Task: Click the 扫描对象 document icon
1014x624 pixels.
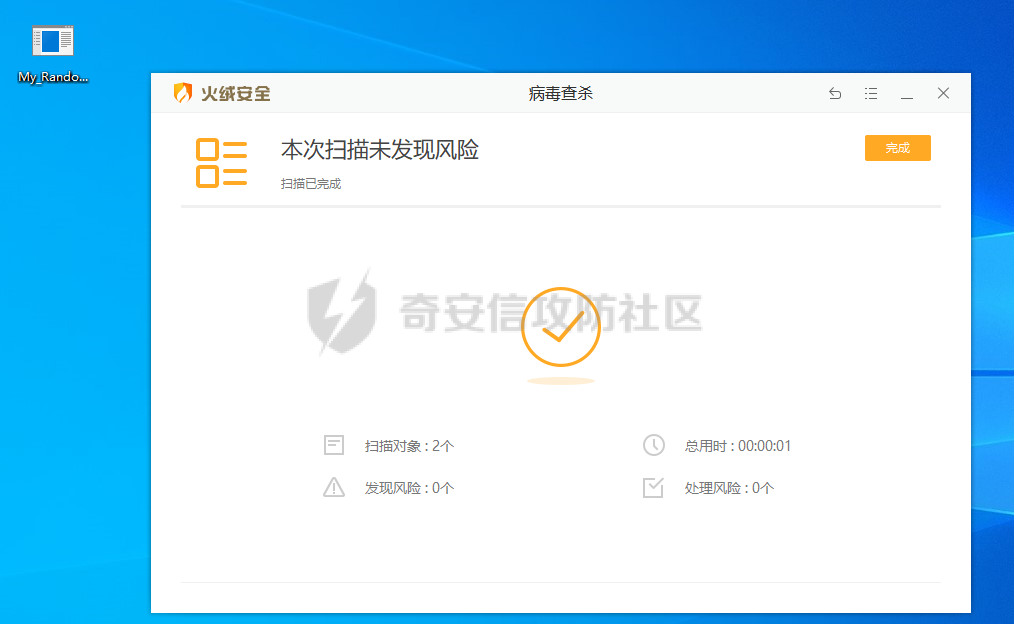Action: (334, 446)
